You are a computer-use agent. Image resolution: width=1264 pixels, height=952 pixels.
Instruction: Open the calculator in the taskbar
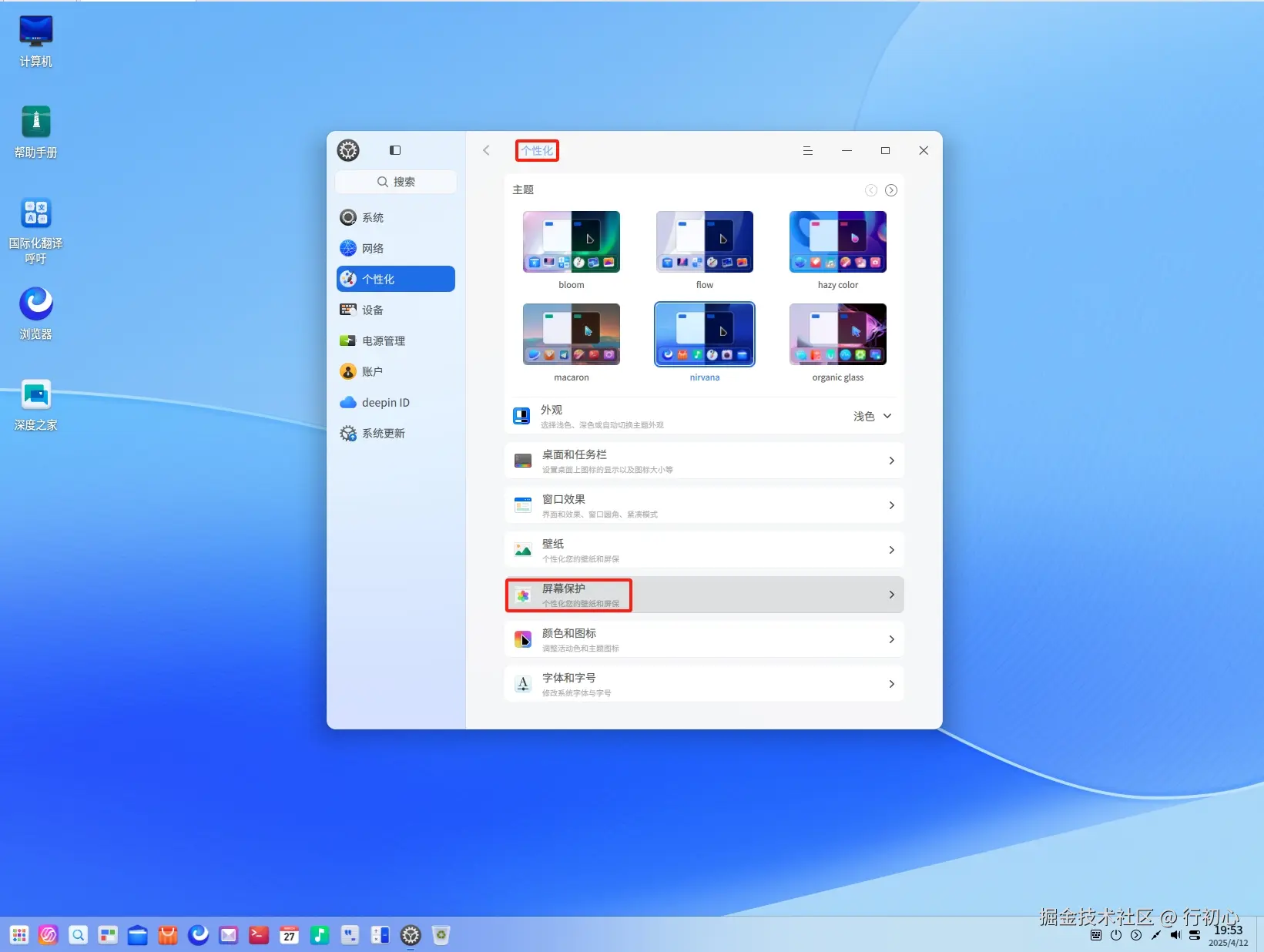380,935
